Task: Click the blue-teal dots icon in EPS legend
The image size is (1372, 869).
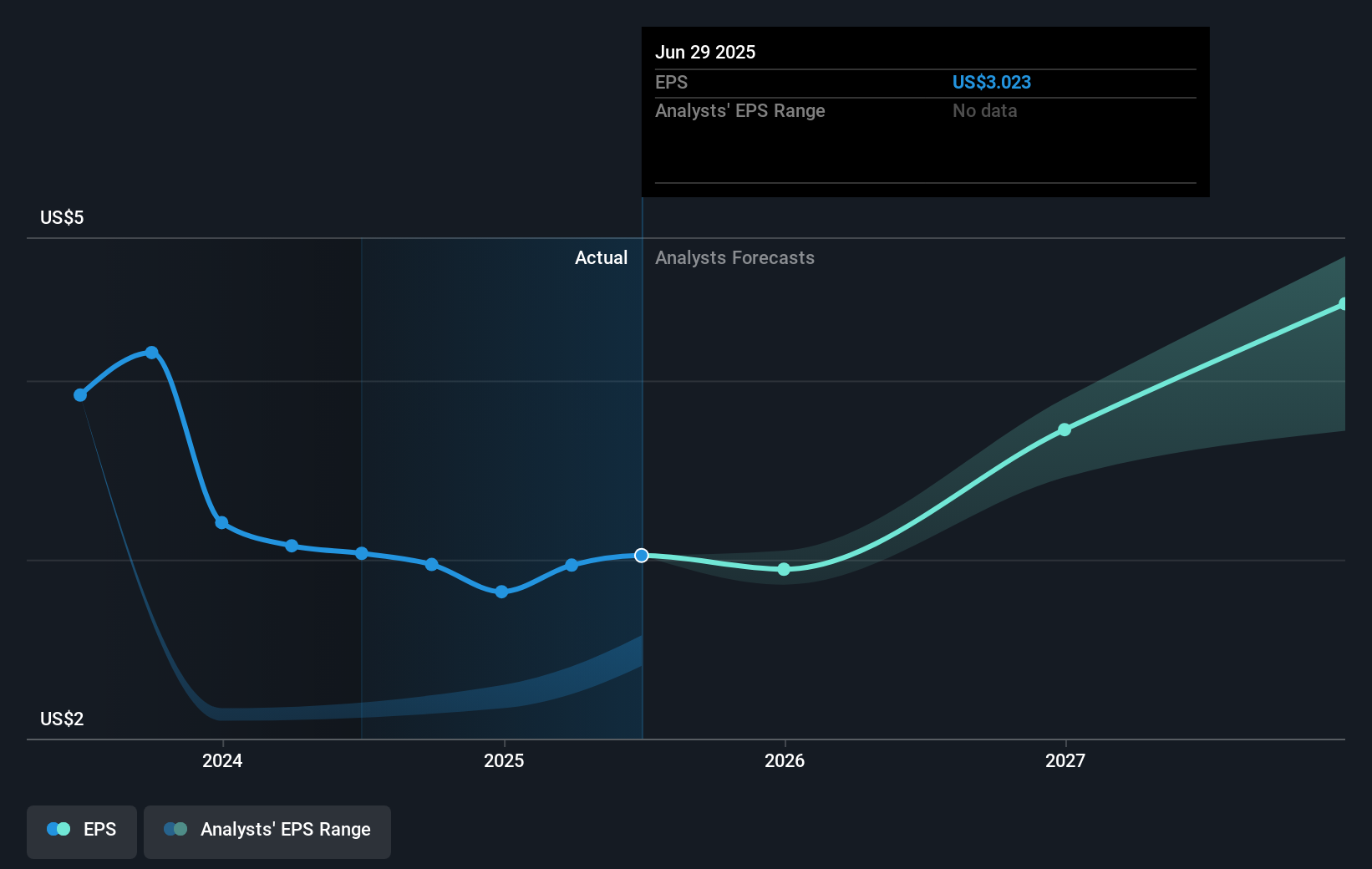Action: (58, 830)
